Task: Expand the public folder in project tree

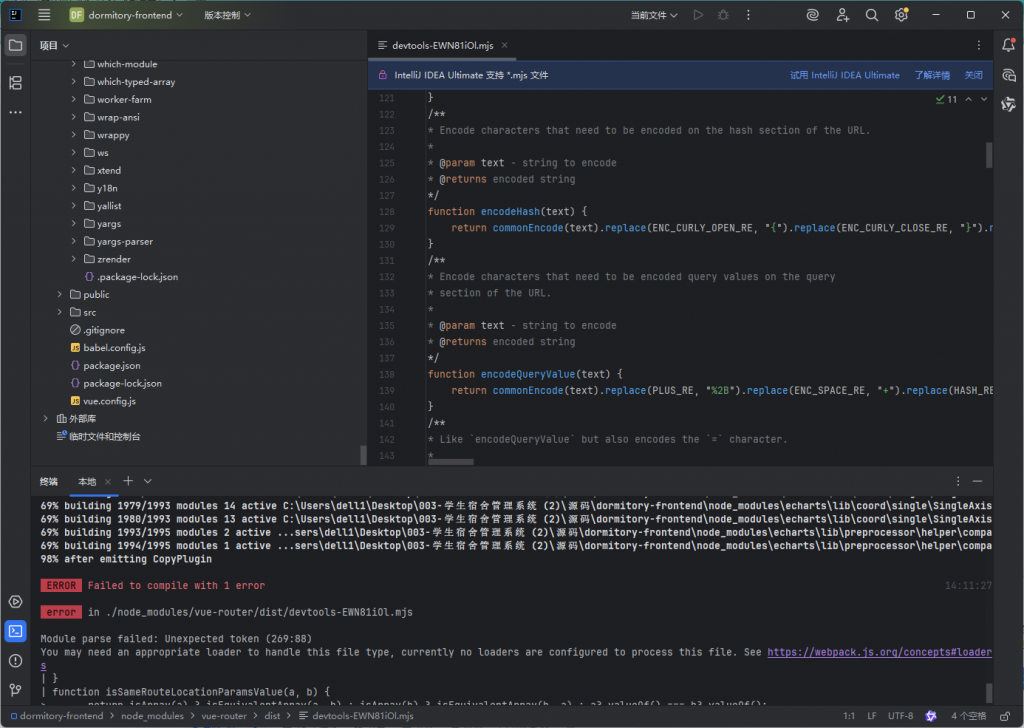Action: [60, 295]
